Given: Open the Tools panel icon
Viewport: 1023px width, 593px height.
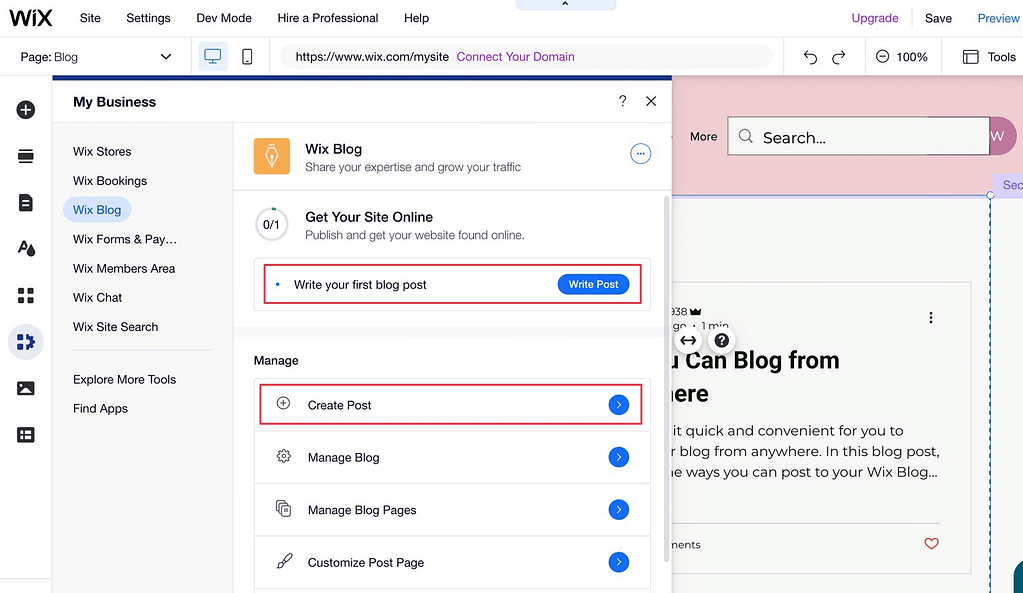Looking at the screenshot, I should pyautogui.click(x=971, y=57).
